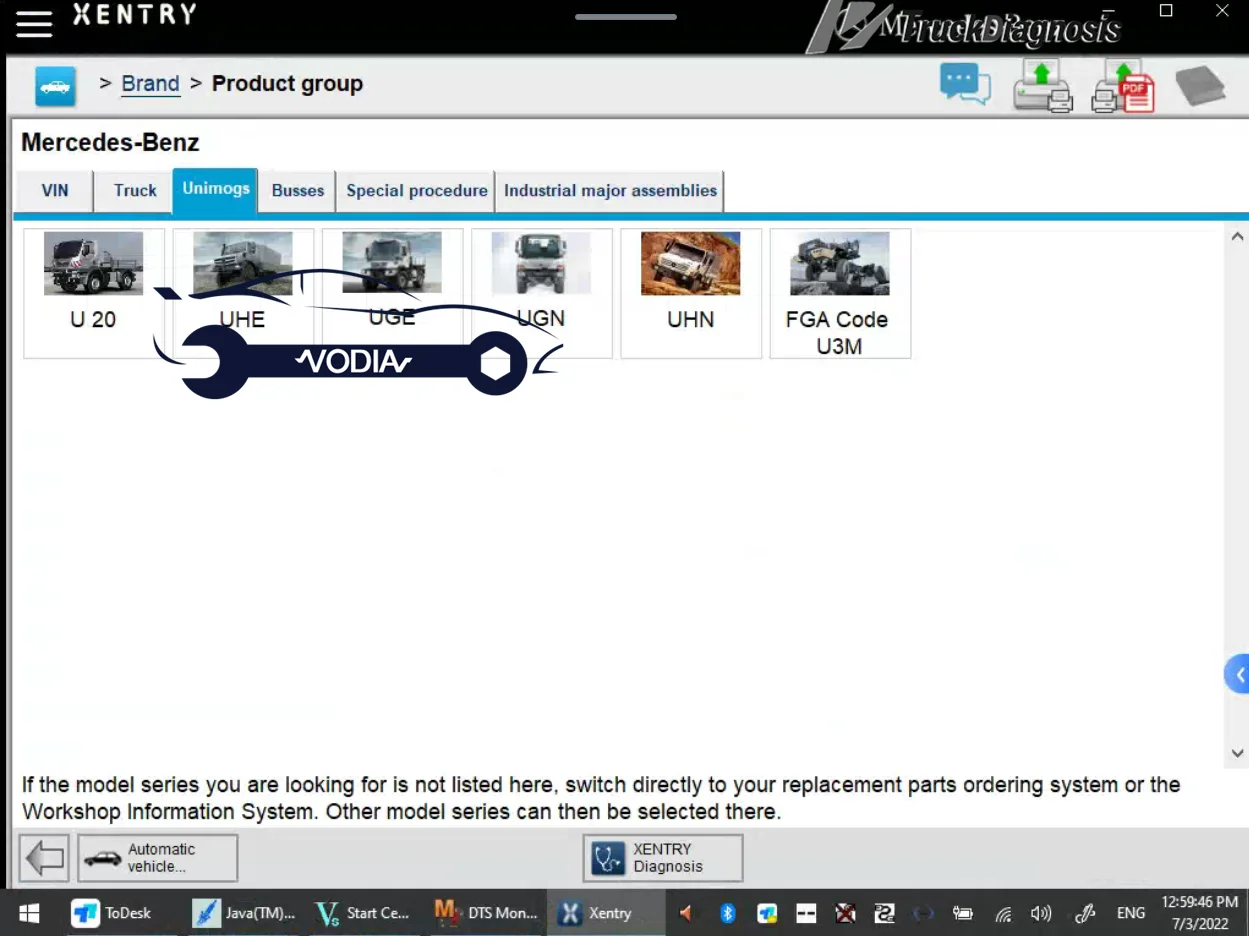1249x936 pixels.
Task: Go to the Brand breadcrumb link
Action: point(150,84)
